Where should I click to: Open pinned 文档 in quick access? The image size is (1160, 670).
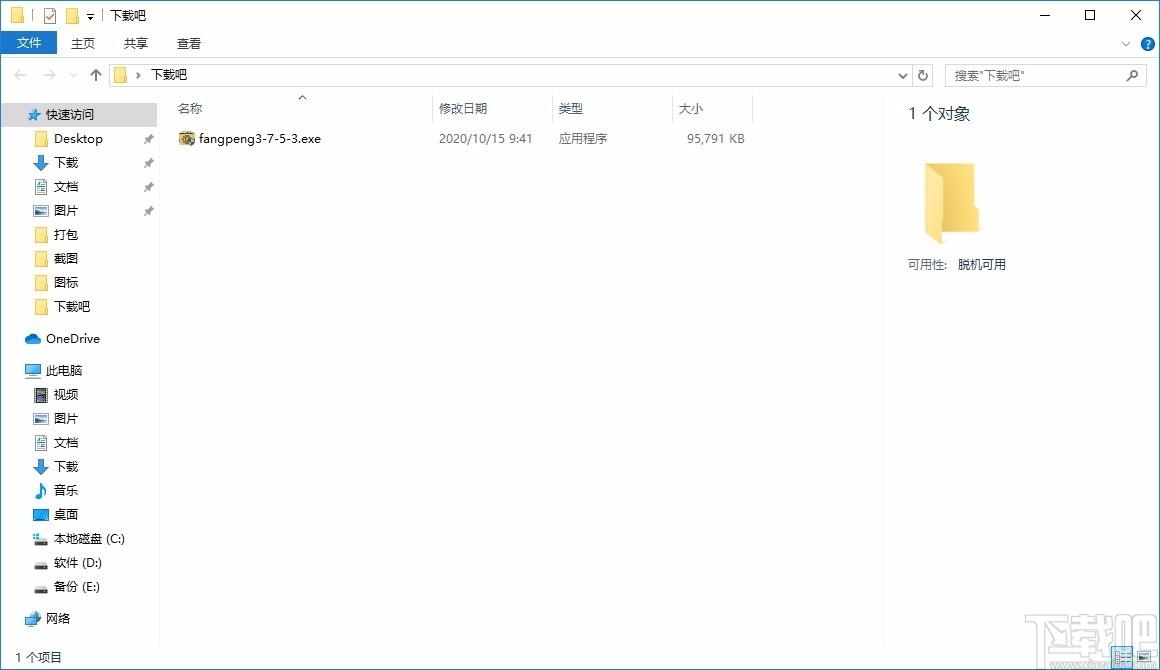click(x=66, y=186)
